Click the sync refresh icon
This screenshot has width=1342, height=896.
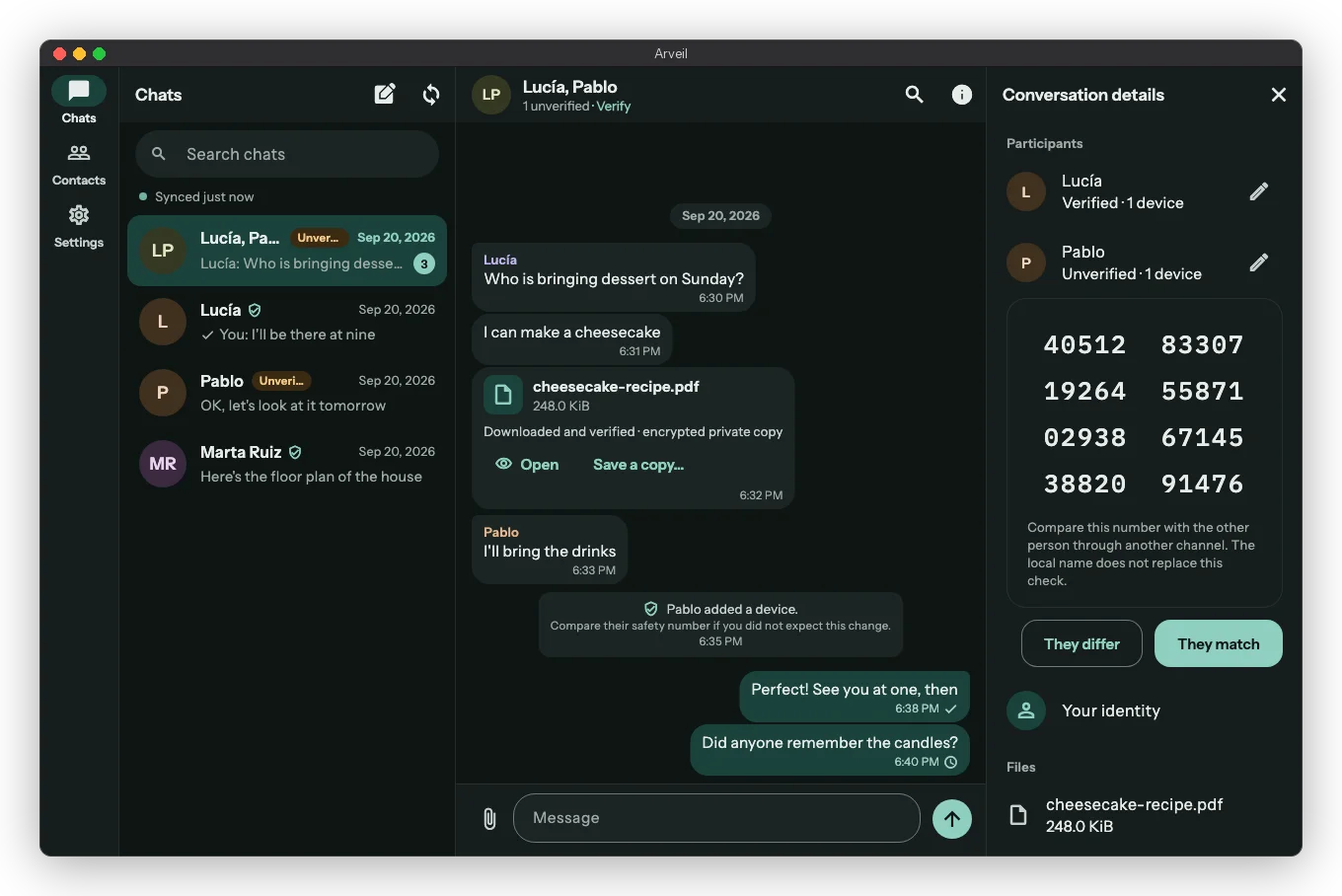tap(431, 95)
